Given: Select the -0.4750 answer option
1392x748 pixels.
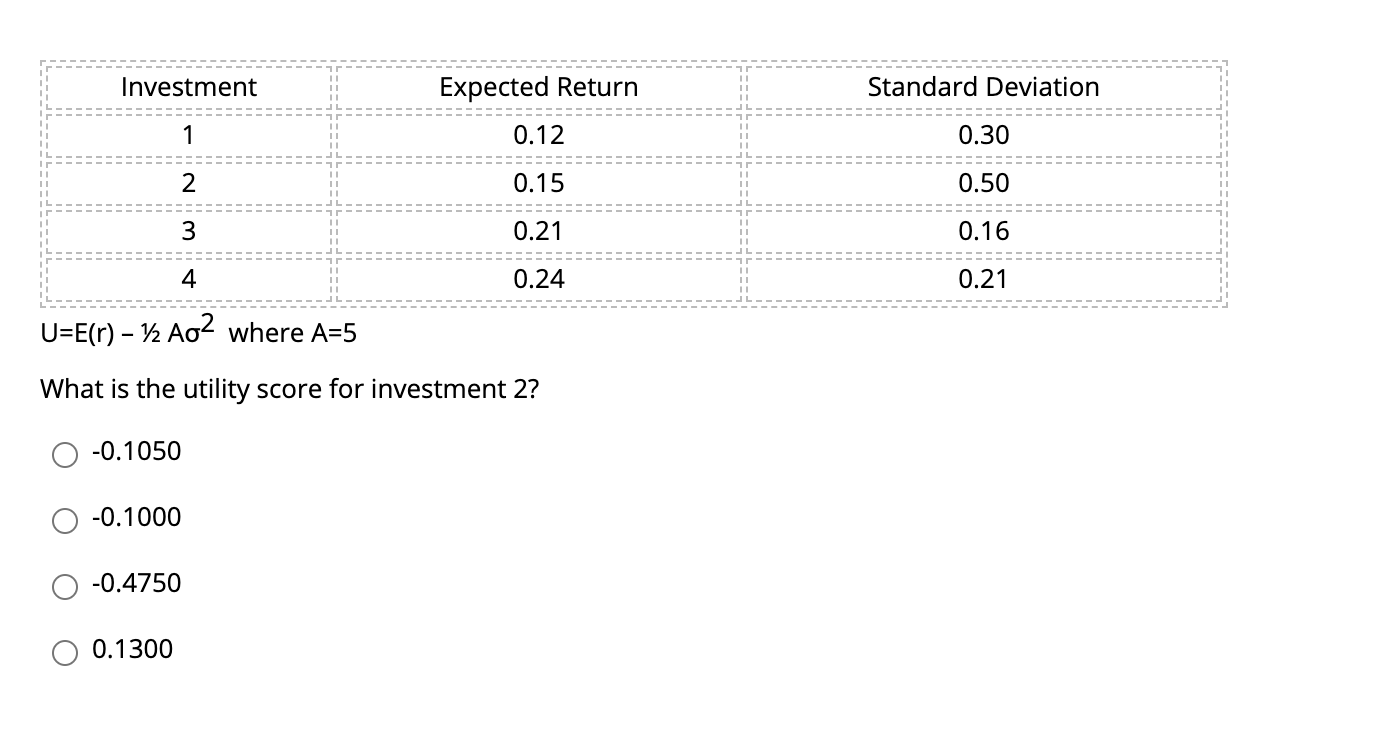Looking at the screenshot, I should 65,586.
